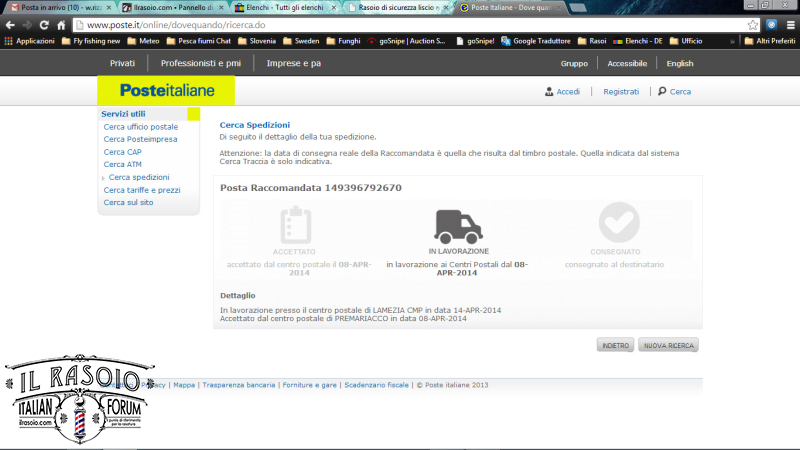The height and width of the screenshot is (450, 800).
Task: Open the Meteo bookmark folder
Action: [143, 41]
